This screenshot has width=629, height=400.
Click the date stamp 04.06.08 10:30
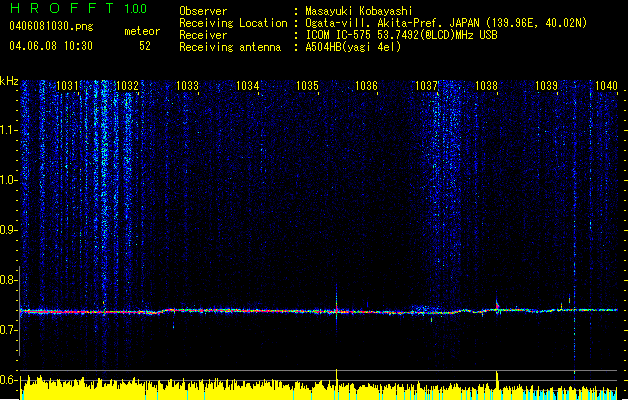tap(51, 46)
